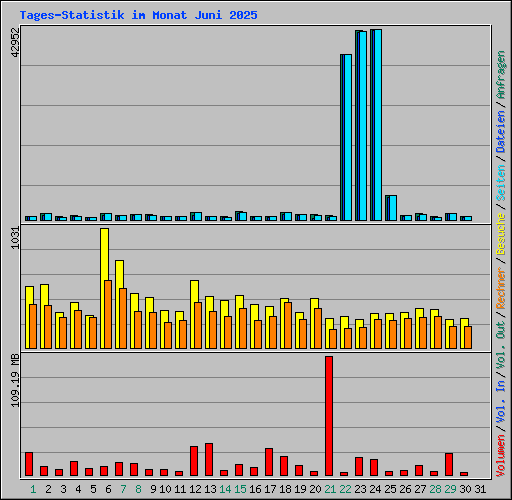Click the 42952 y-axis value label
Screen dimensions: 512x500
point(15,42)
